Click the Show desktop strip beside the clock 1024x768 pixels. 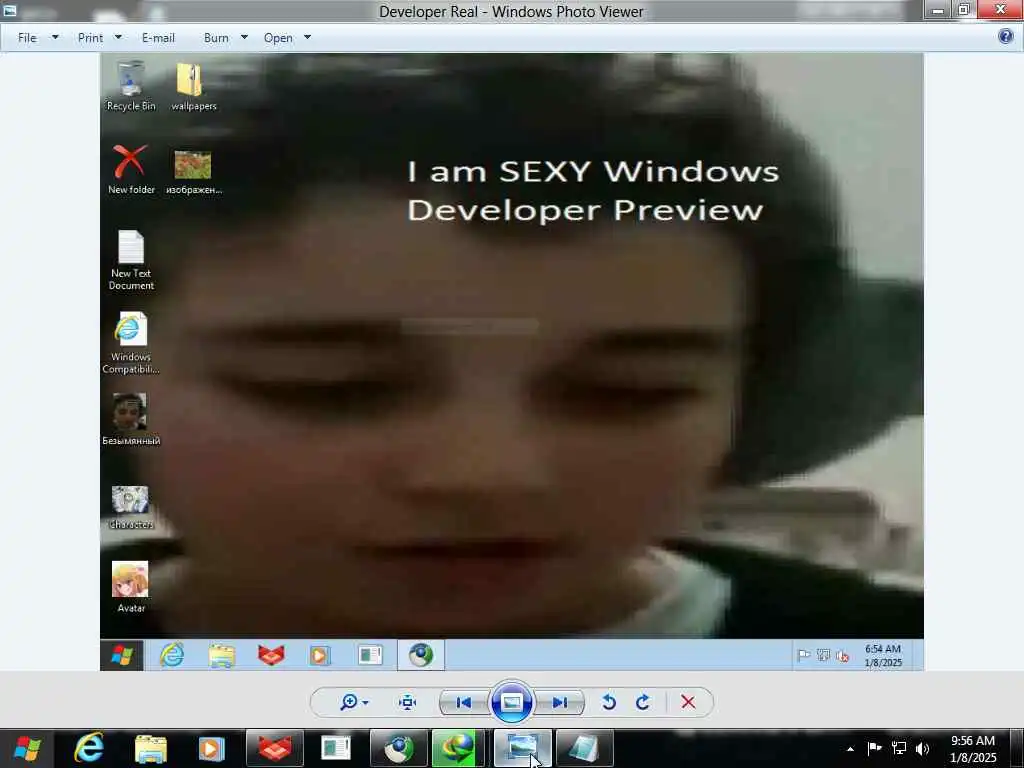pyautogui.click(x=1017, y=748)
